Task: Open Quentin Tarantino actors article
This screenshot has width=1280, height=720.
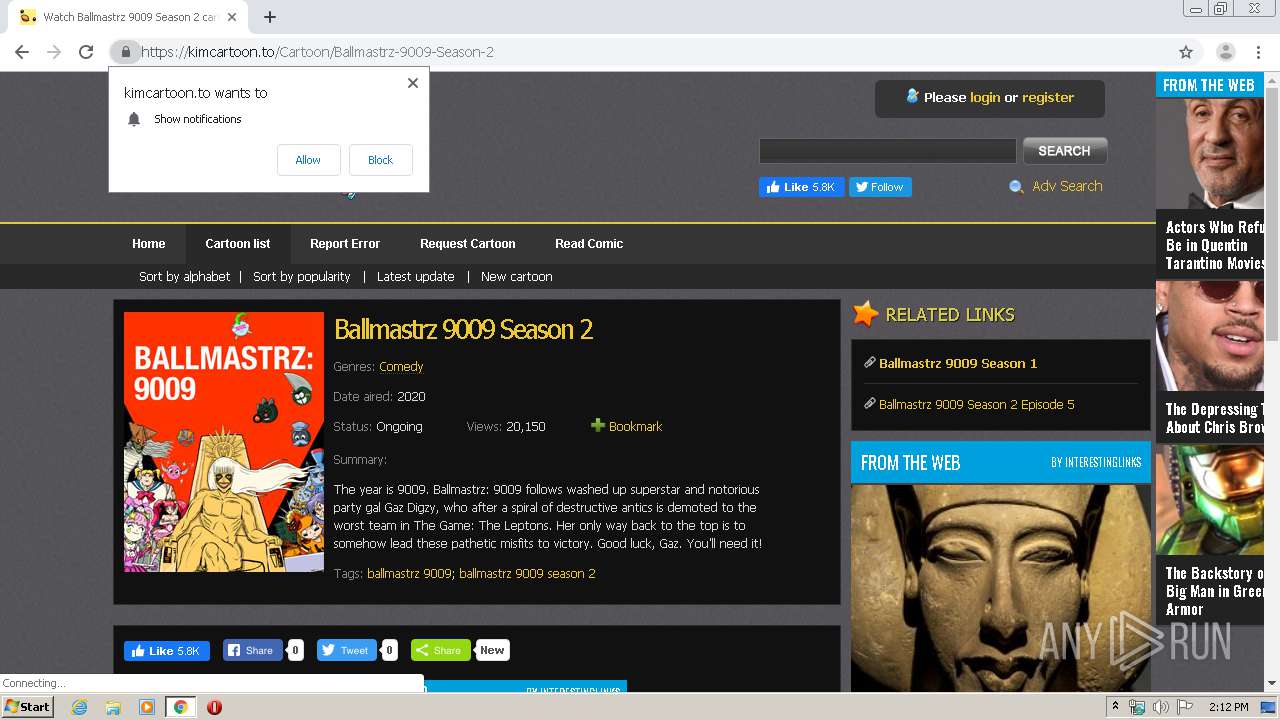Action: point(1215,245)
